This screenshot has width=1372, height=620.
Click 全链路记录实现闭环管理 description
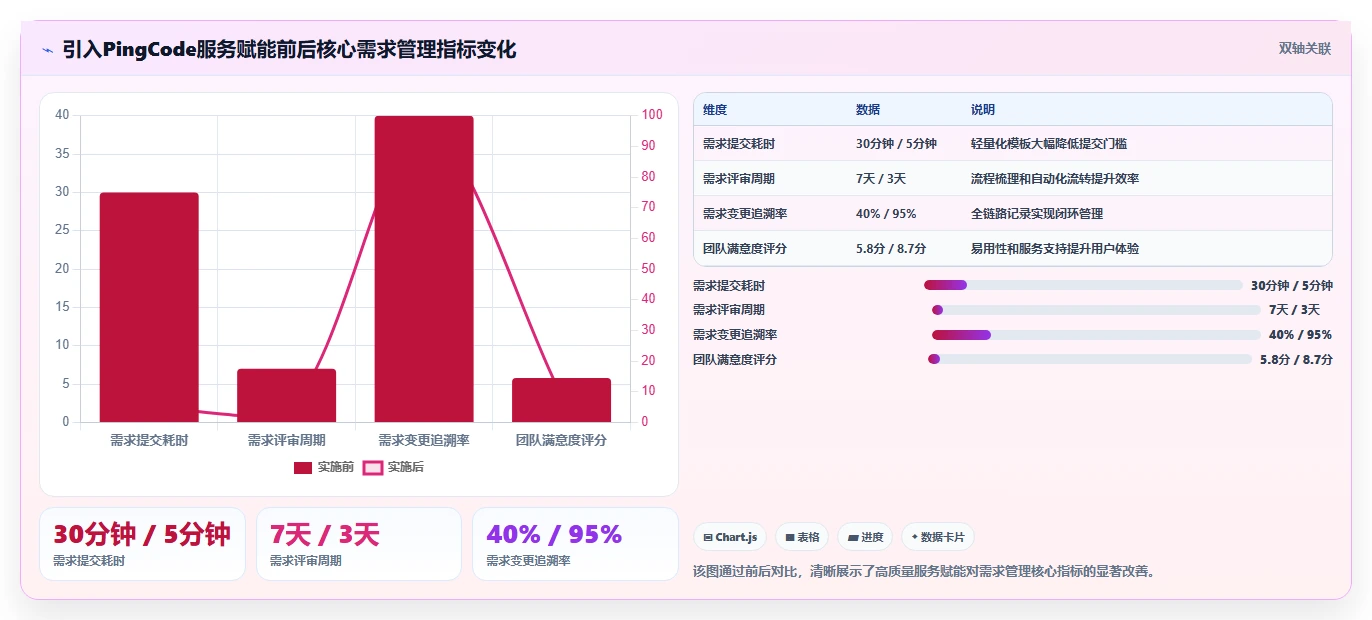[1037, 214]
